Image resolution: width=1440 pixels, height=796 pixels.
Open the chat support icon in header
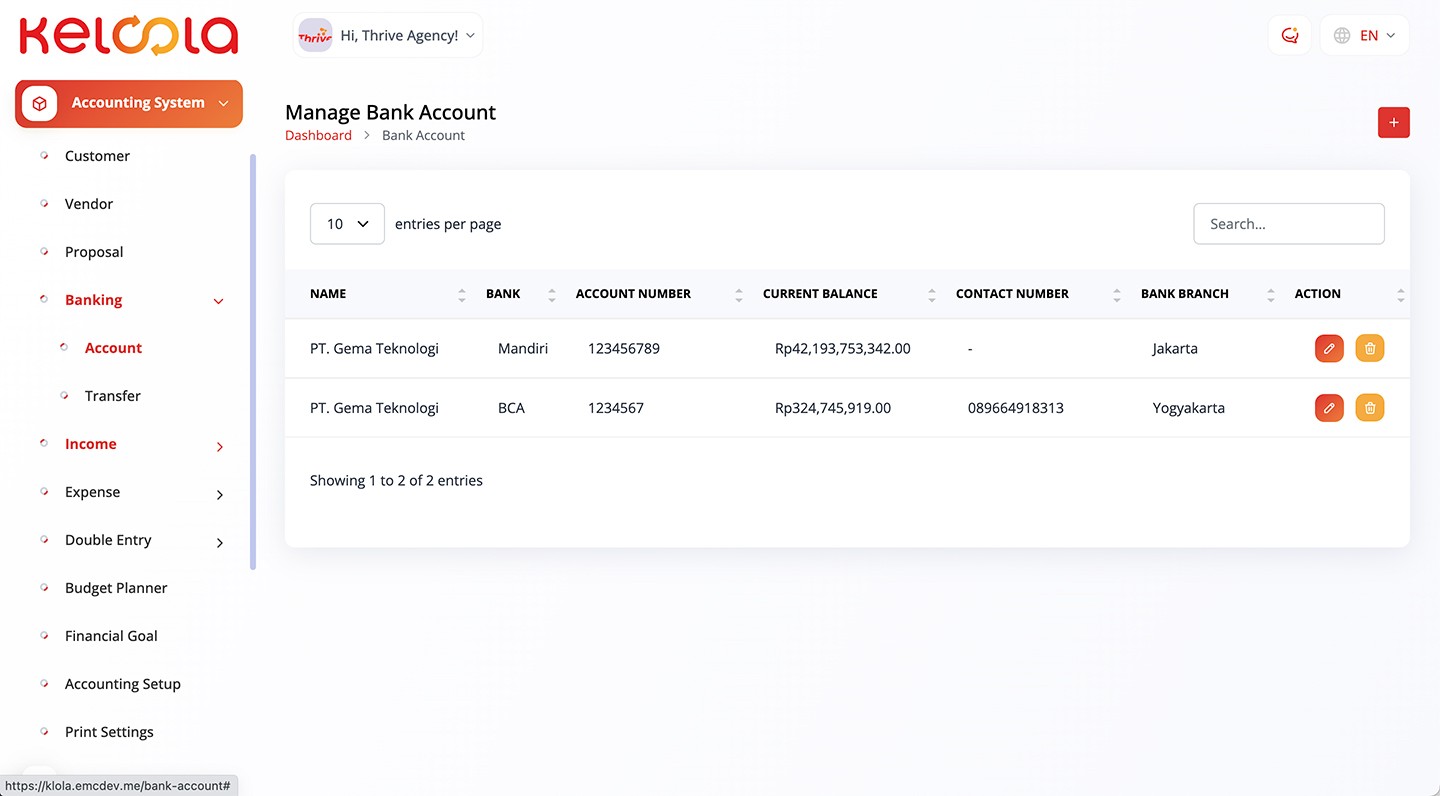point(1289,35)
